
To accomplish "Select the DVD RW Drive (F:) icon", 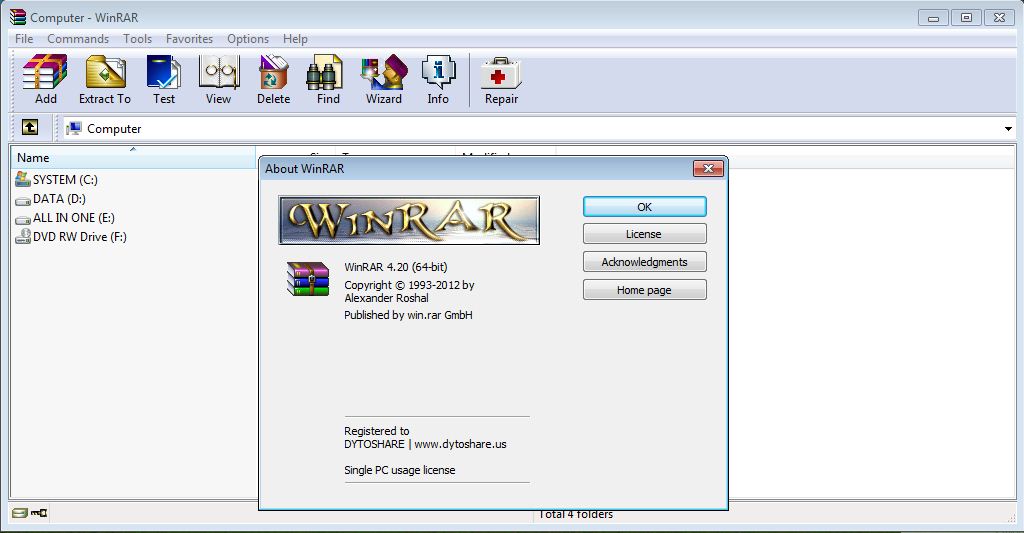I will coord(23,236).
